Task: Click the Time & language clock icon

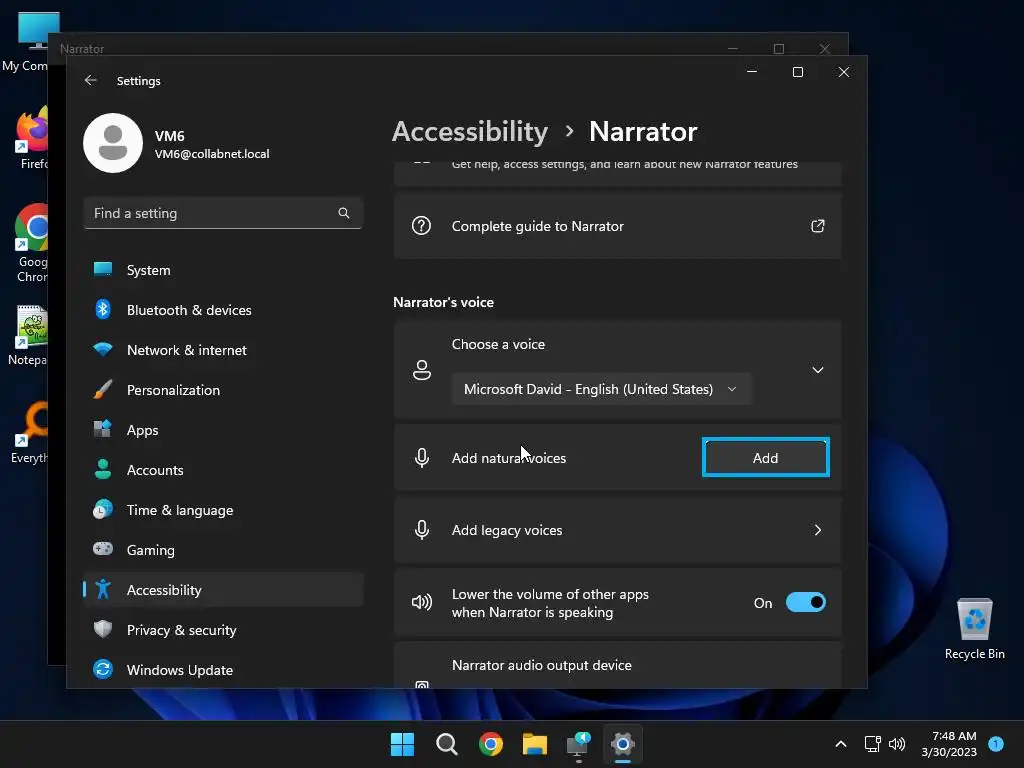Action: point(103,509)
